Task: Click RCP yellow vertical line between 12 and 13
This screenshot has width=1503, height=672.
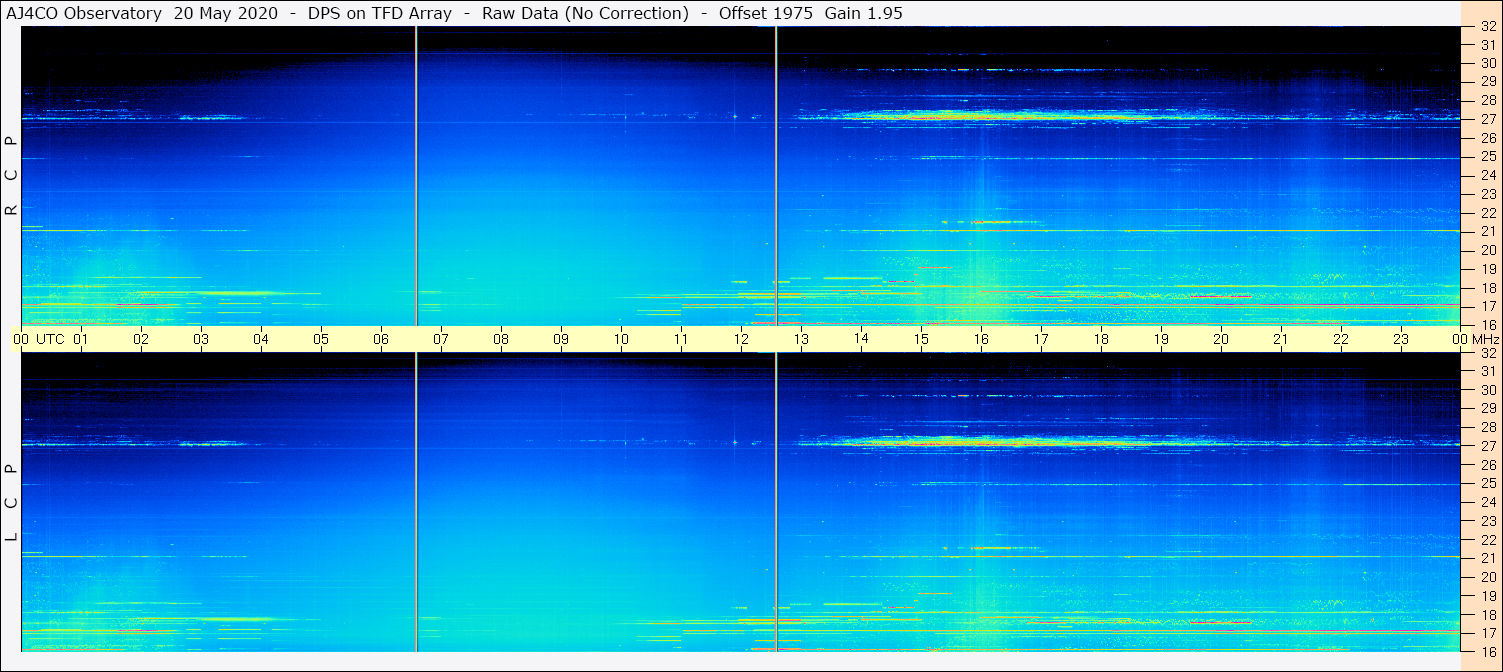Action: [x=776, y=176]
